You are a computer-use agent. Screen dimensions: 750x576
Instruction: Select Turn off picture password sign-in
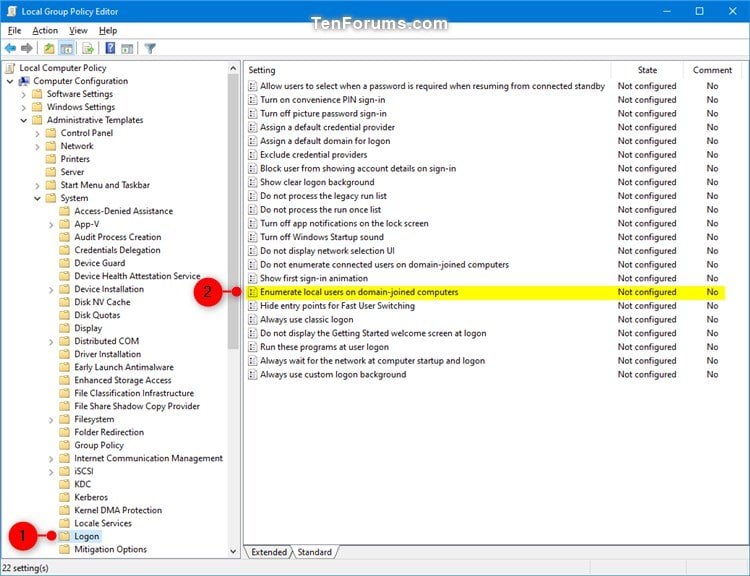click(x=486, y=114)
